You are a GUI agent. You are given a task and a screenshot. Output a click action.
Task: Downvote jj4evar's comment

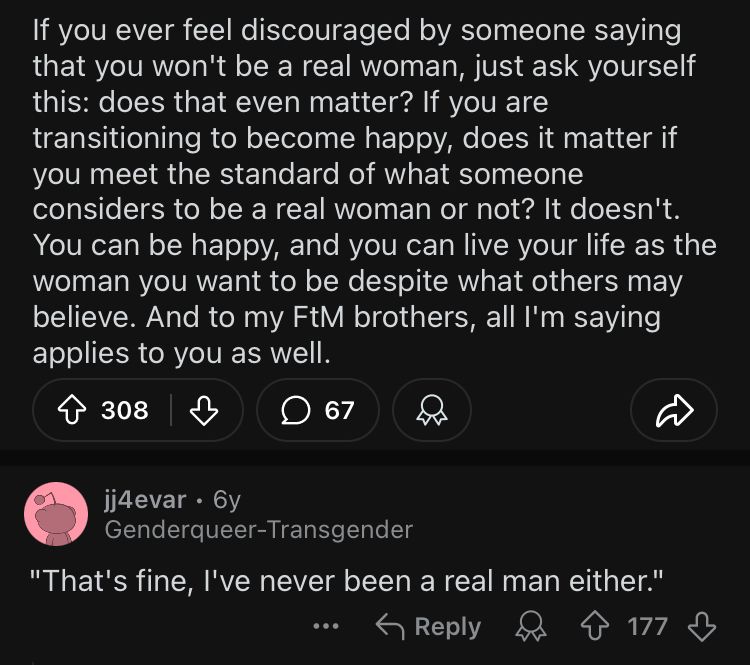pyautogui.click(x=702, y=626)
